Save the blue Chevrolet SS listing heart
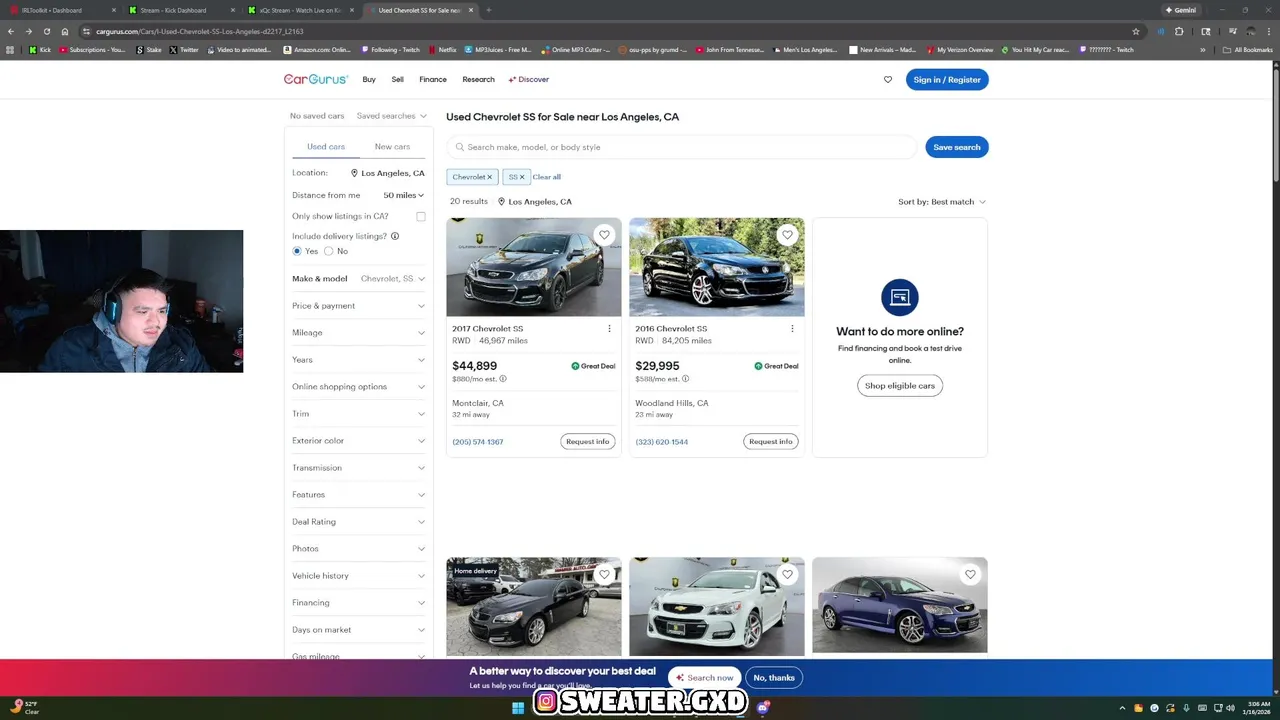This screenshot has height=720, width=1280. [x=970, y=574]
